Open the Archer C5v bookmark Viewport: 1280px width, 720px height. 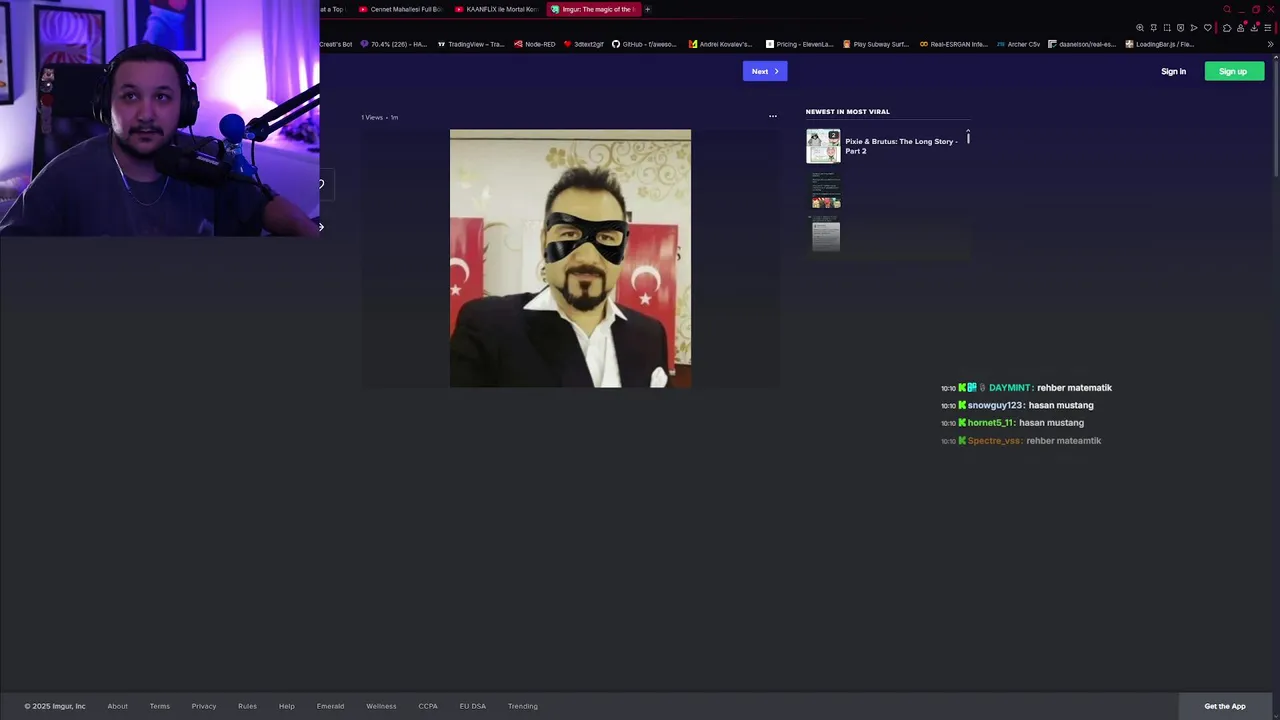(1019, 44)
